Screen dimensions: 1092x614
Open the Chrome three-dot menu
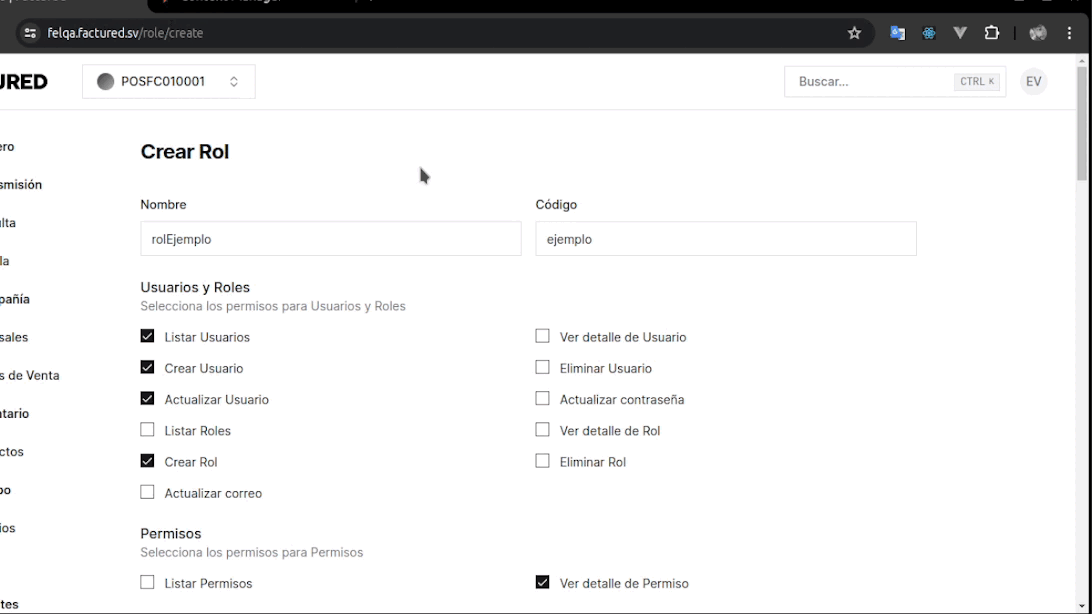click(1069, 33)
